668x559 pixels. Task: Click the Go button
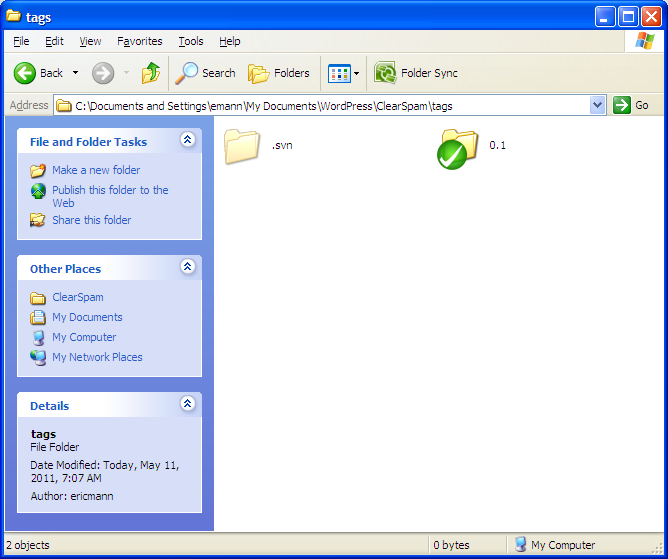(631, 105)
